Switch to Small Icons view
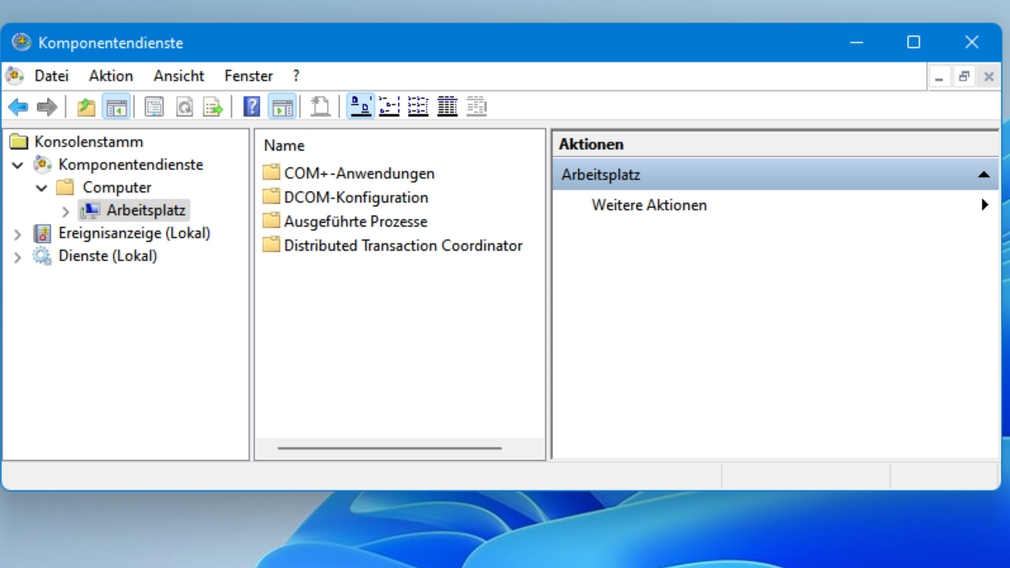 point(390,107)
